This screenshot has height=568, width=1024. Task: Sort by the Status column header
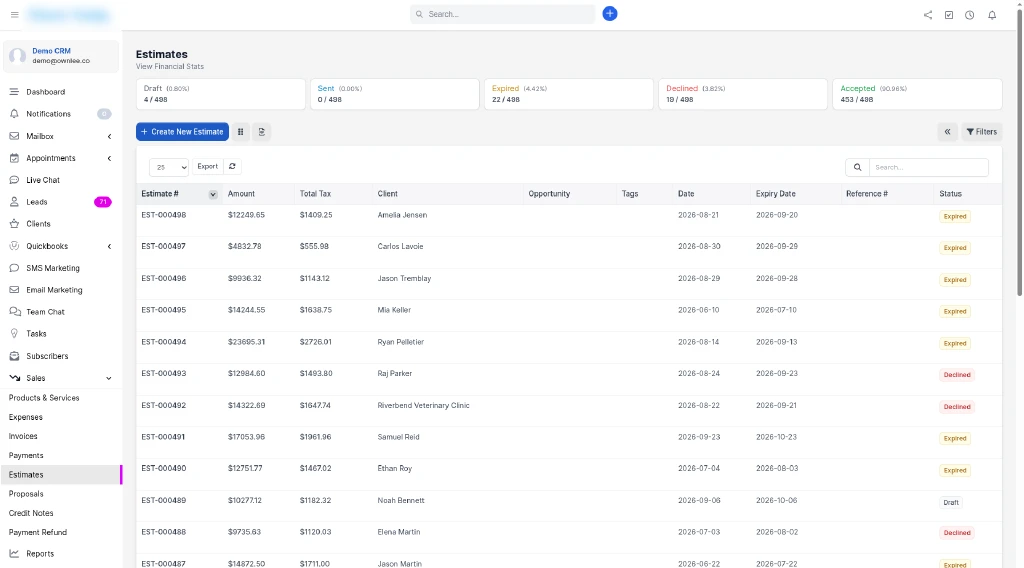[950, 194]
